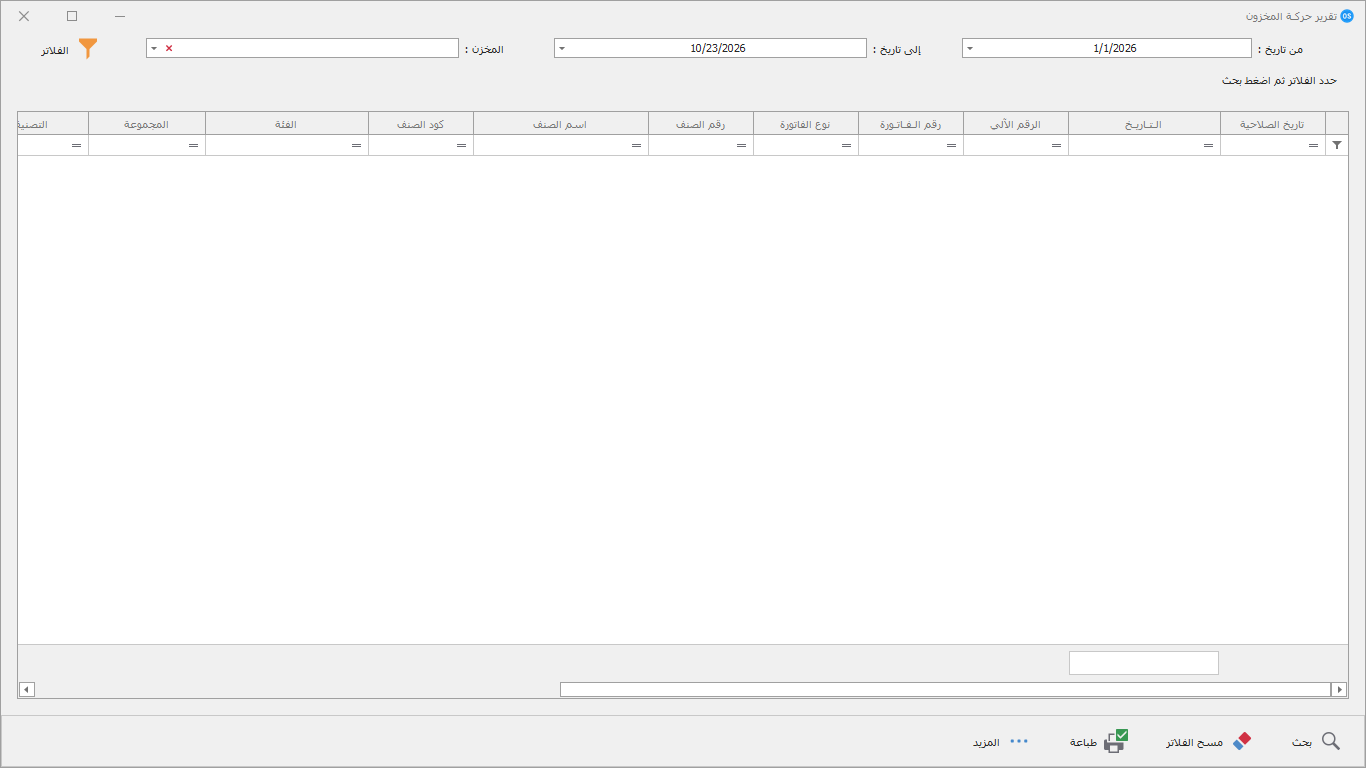Click the horizontal scrollbar thumb of the grid
Screen dimensions: 1366x768
click(945, 689)
